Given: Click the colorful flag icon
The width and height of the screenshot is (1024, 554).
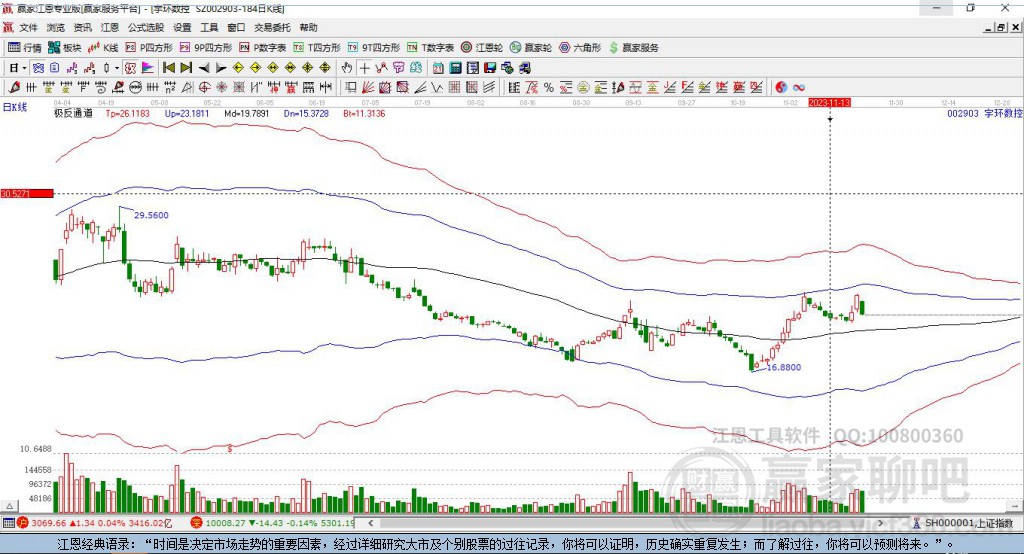Looking at the screenshot, I should pyautogui.click(x=148, y=68).
